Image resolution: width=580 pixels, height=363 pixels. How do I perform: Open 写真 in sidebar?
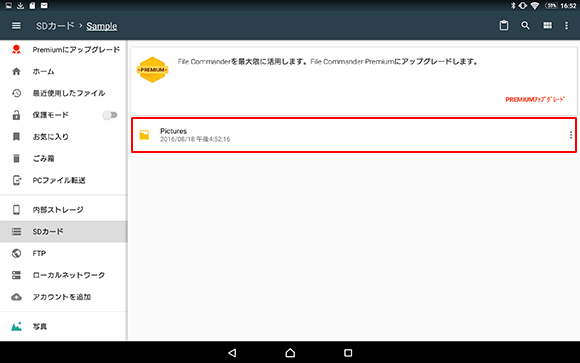point(64,326)
